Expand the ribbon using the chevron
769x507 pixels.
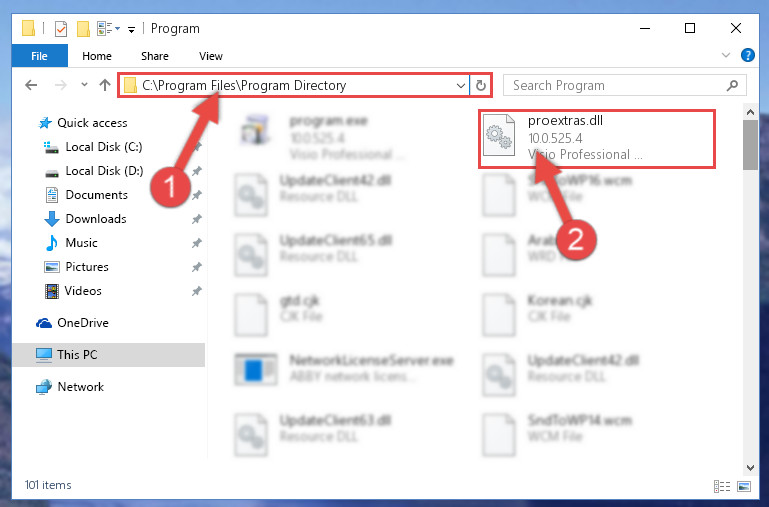tap(726, 55)
